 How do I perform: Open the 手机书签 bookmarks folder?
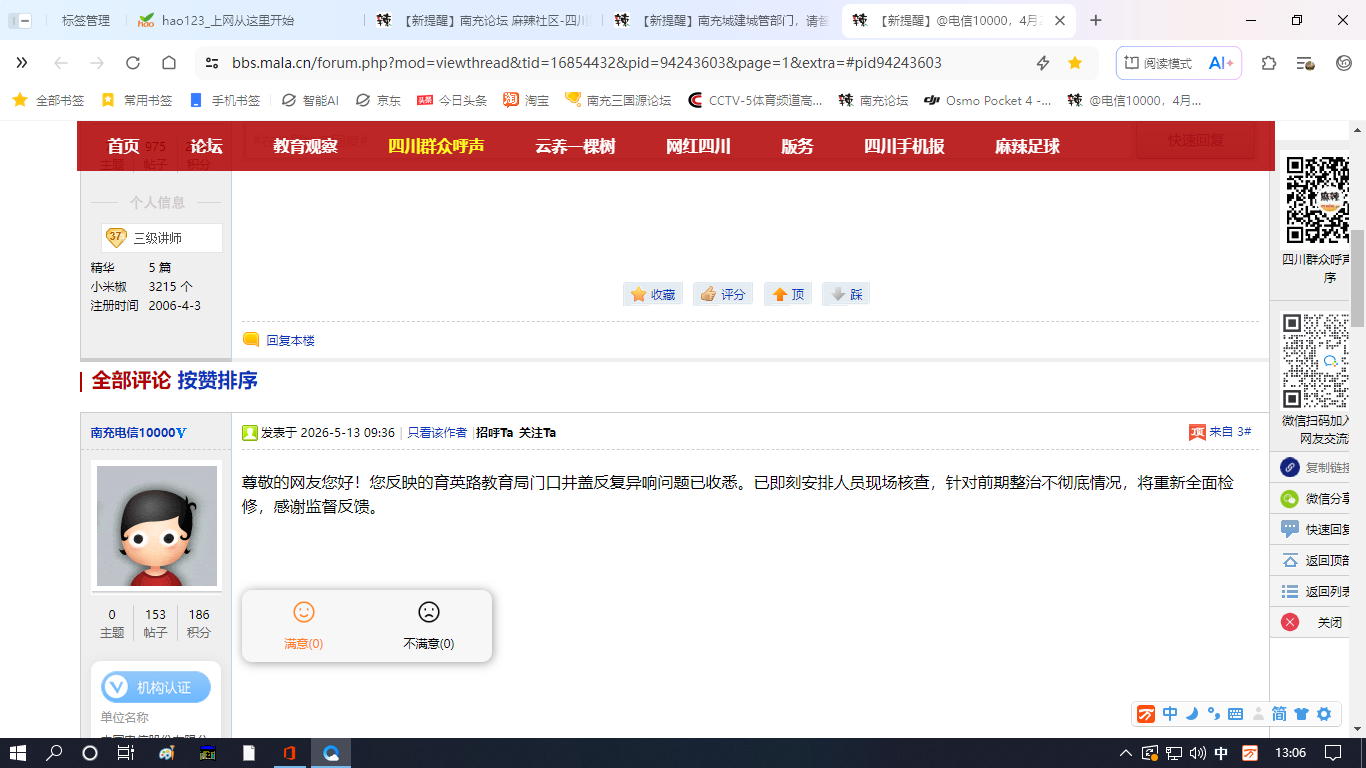[225, 100]
